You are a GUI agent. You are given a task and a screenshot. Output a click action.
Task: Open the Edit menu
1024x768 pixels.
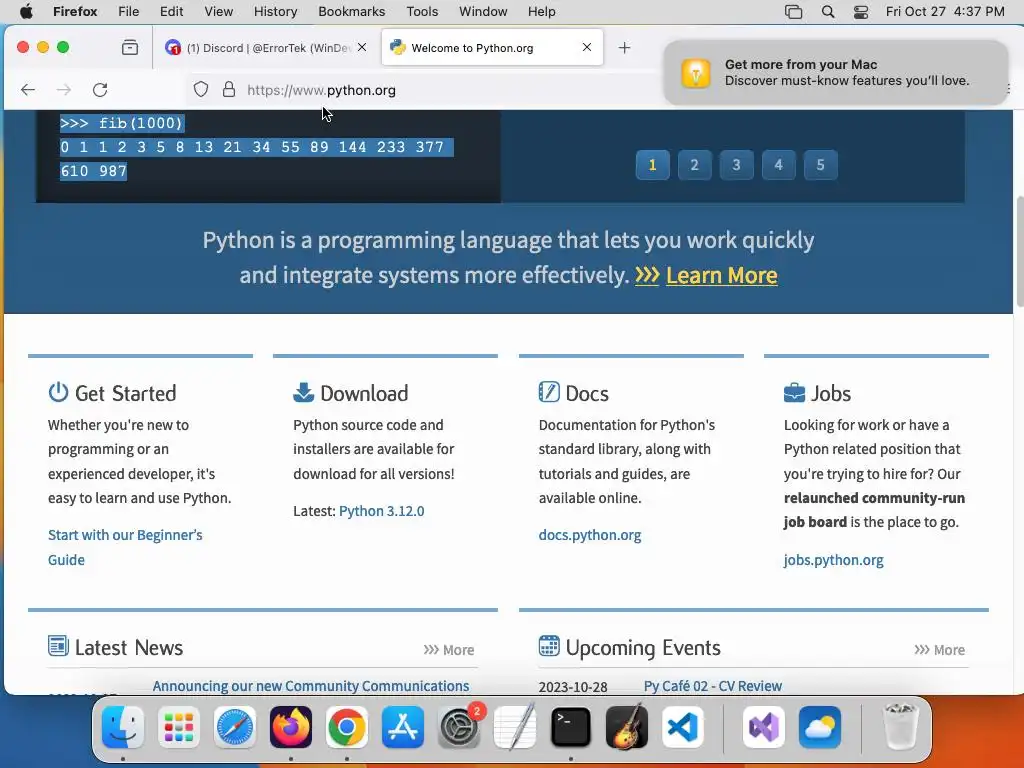[172, 11]
